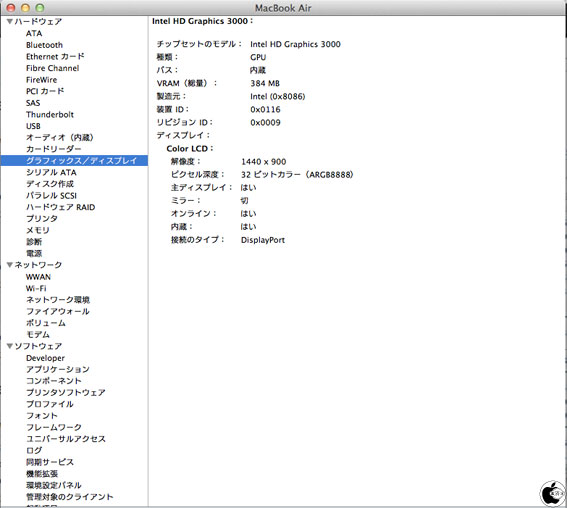
Task: Select カードリーダー in the sidebar
Action: pos(54,149)
